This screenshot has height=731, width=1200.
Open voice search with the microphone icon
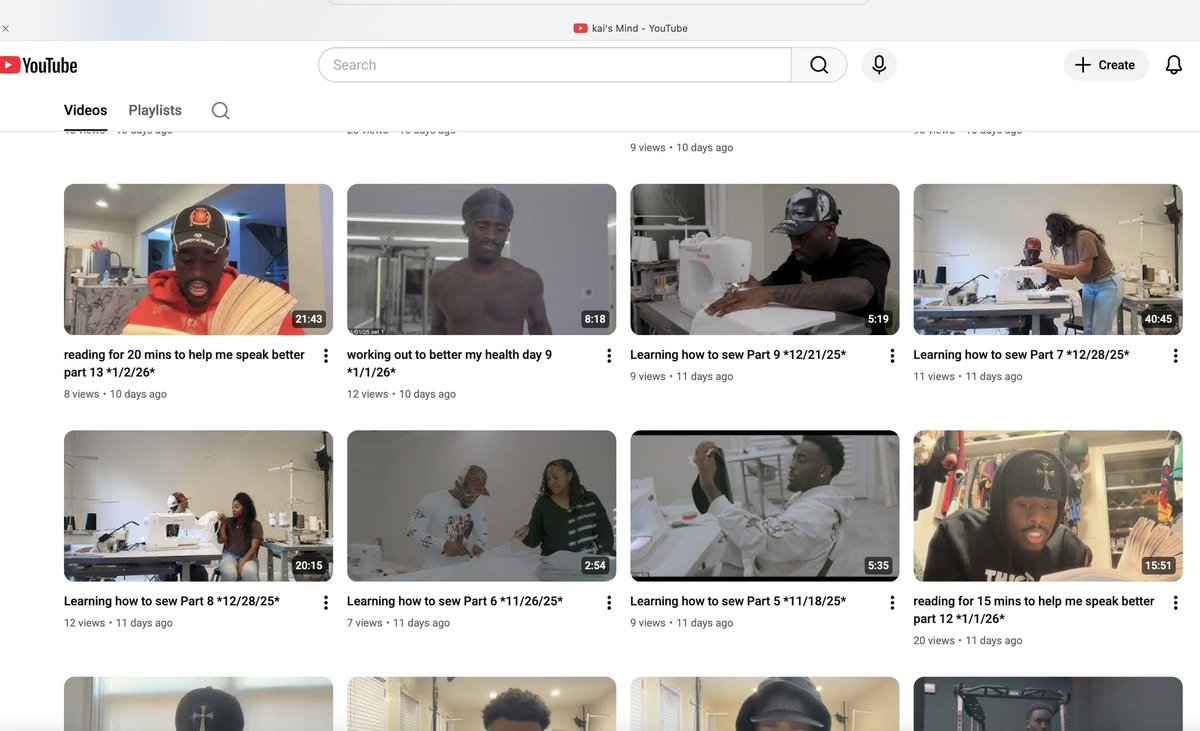[x=878, y=64]
